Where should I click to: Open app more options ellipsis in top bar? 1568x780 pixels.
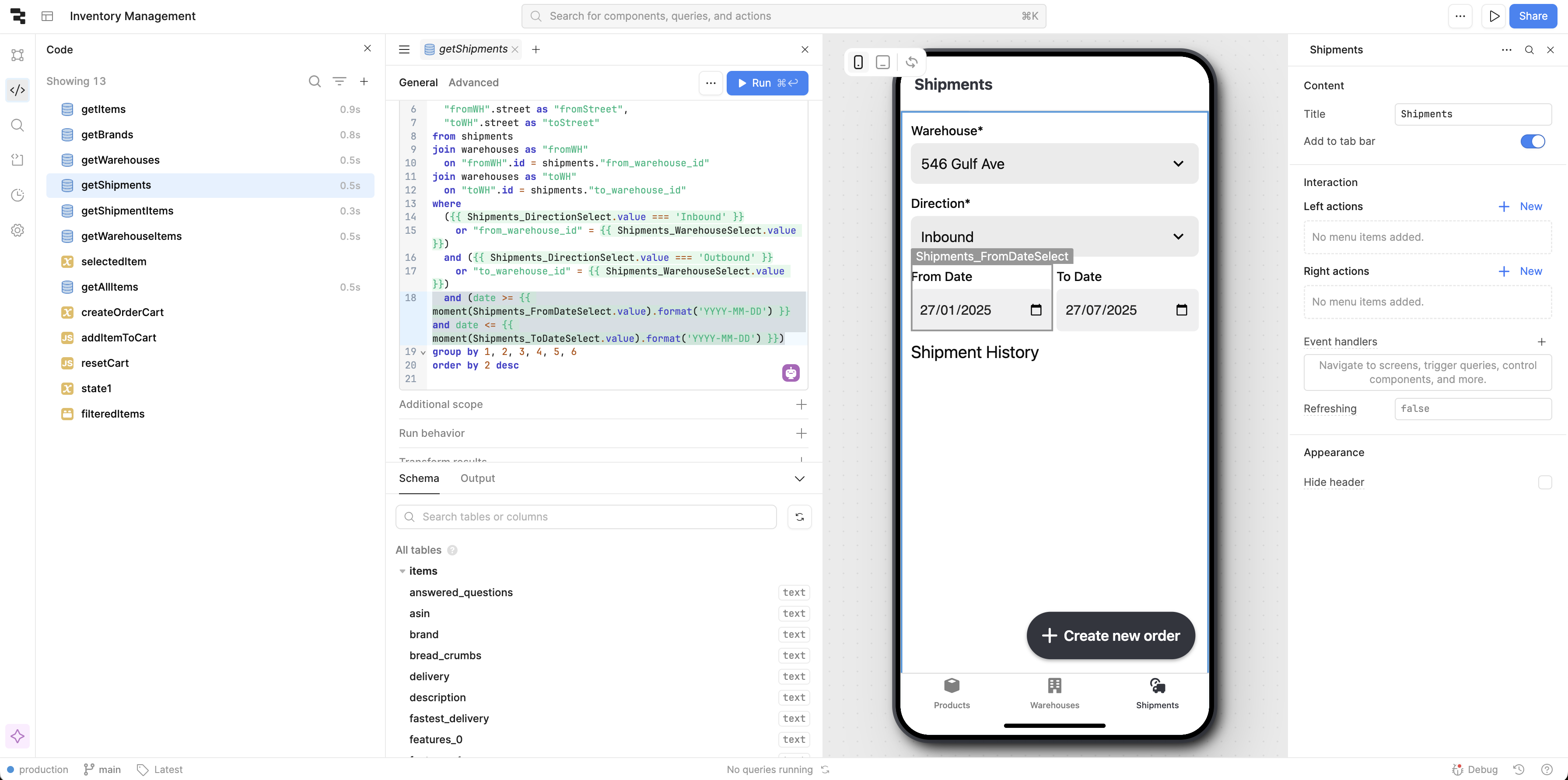click(1460, 17)
